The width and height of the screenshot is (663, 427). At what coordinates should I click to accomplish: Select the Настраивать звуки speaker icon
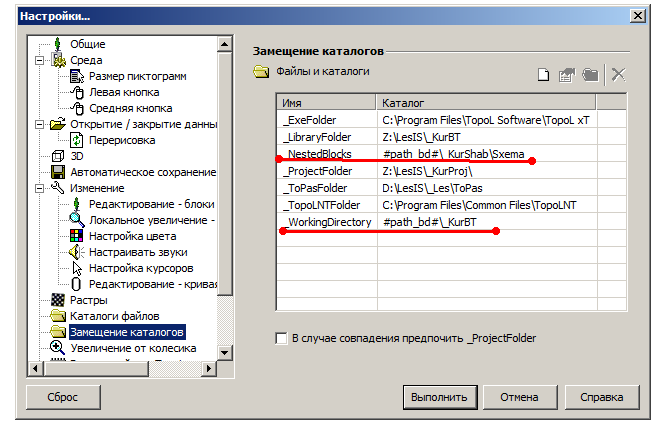(77, 252)
